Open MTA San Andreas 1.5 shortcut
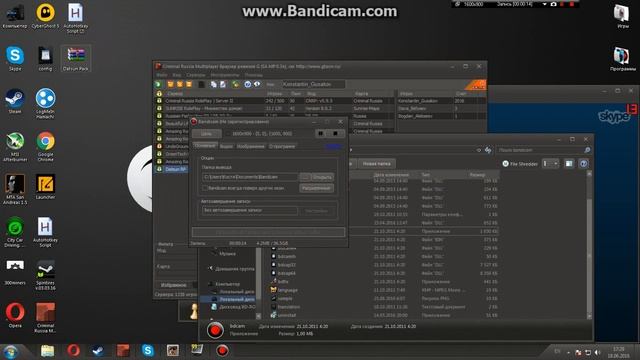 (x=15, y=189)
